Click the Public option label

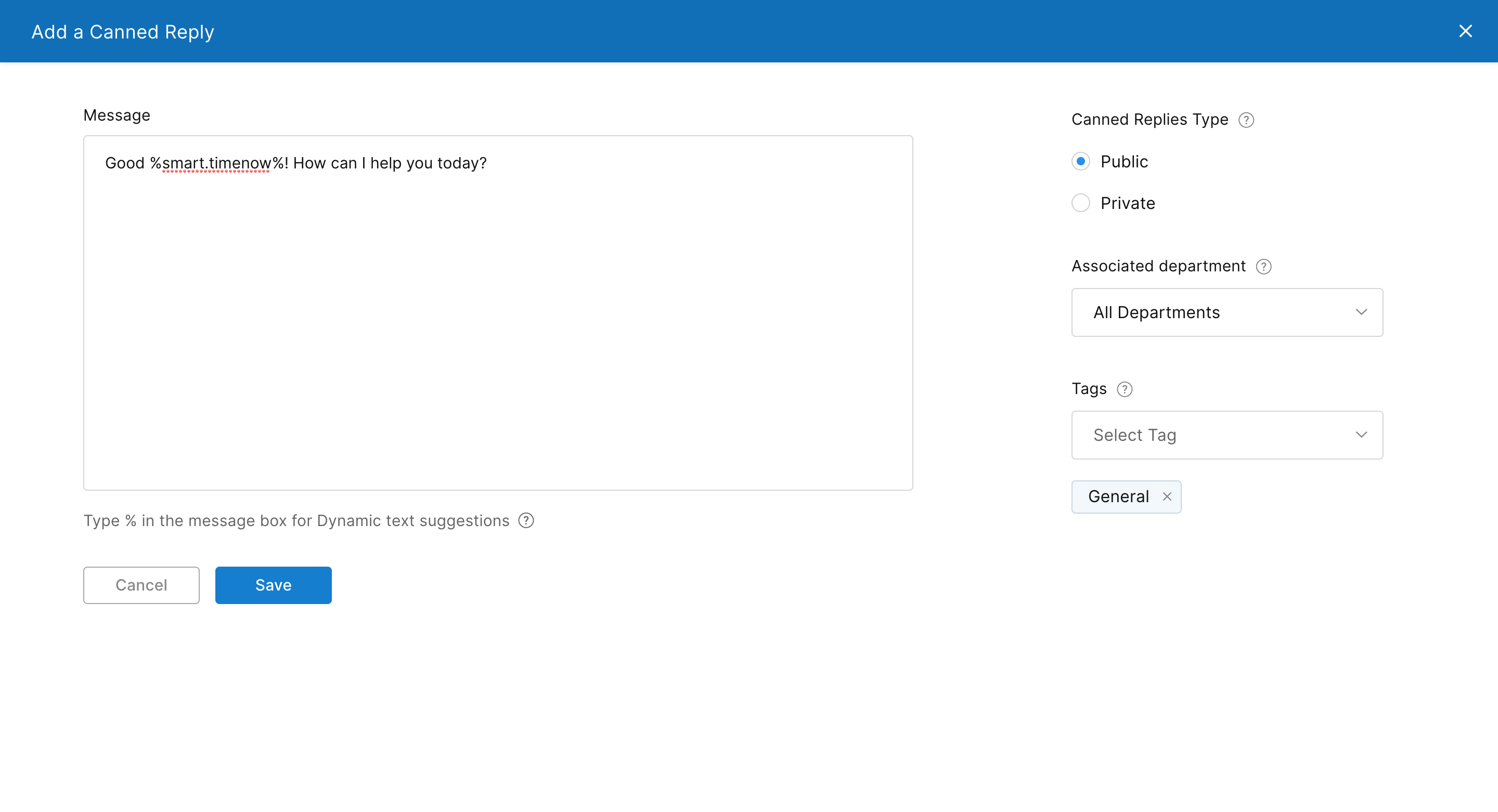pos(1123,161)
